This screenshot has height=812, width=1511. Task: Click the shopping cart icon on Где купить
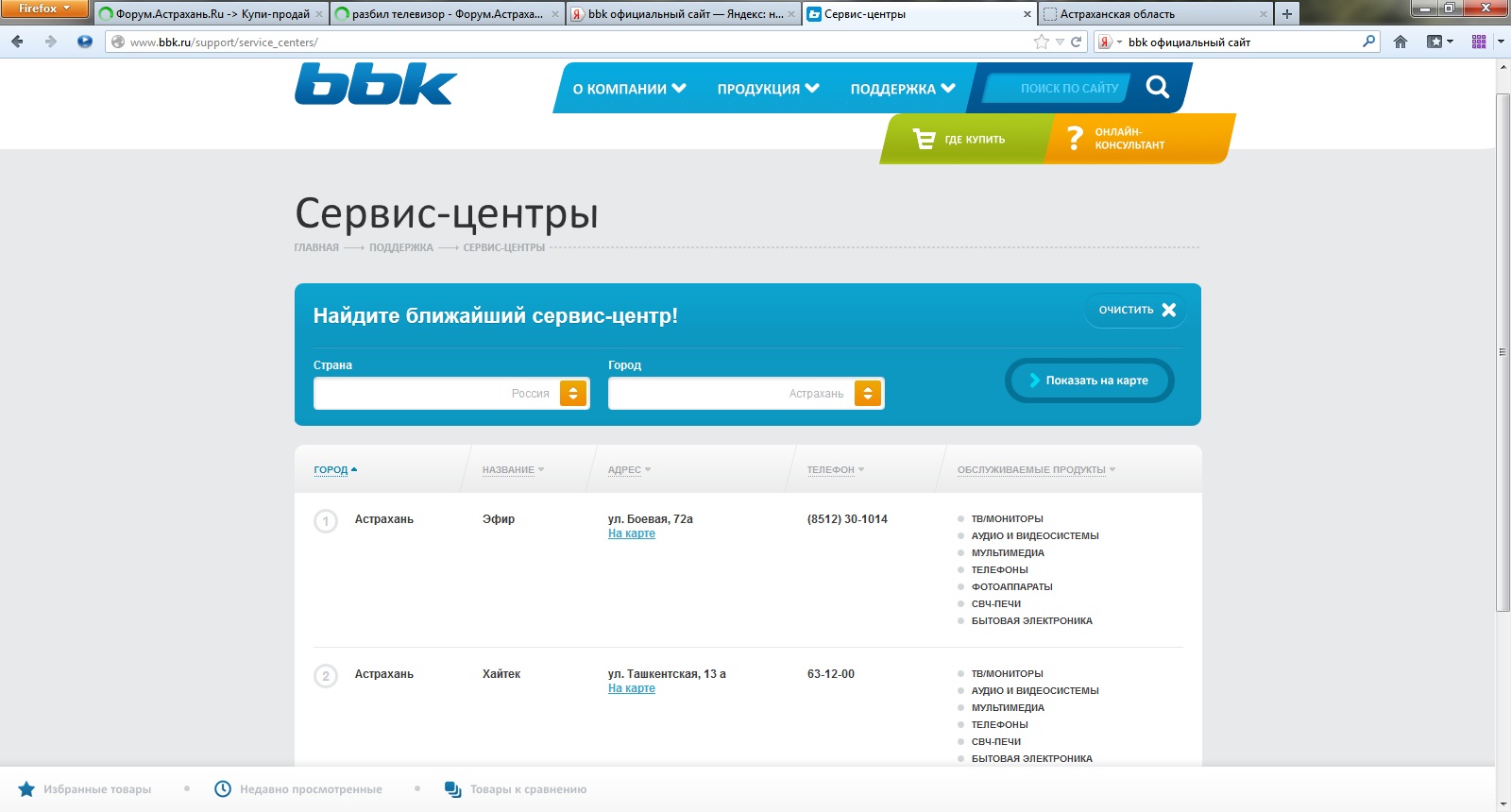click(924, 139)
